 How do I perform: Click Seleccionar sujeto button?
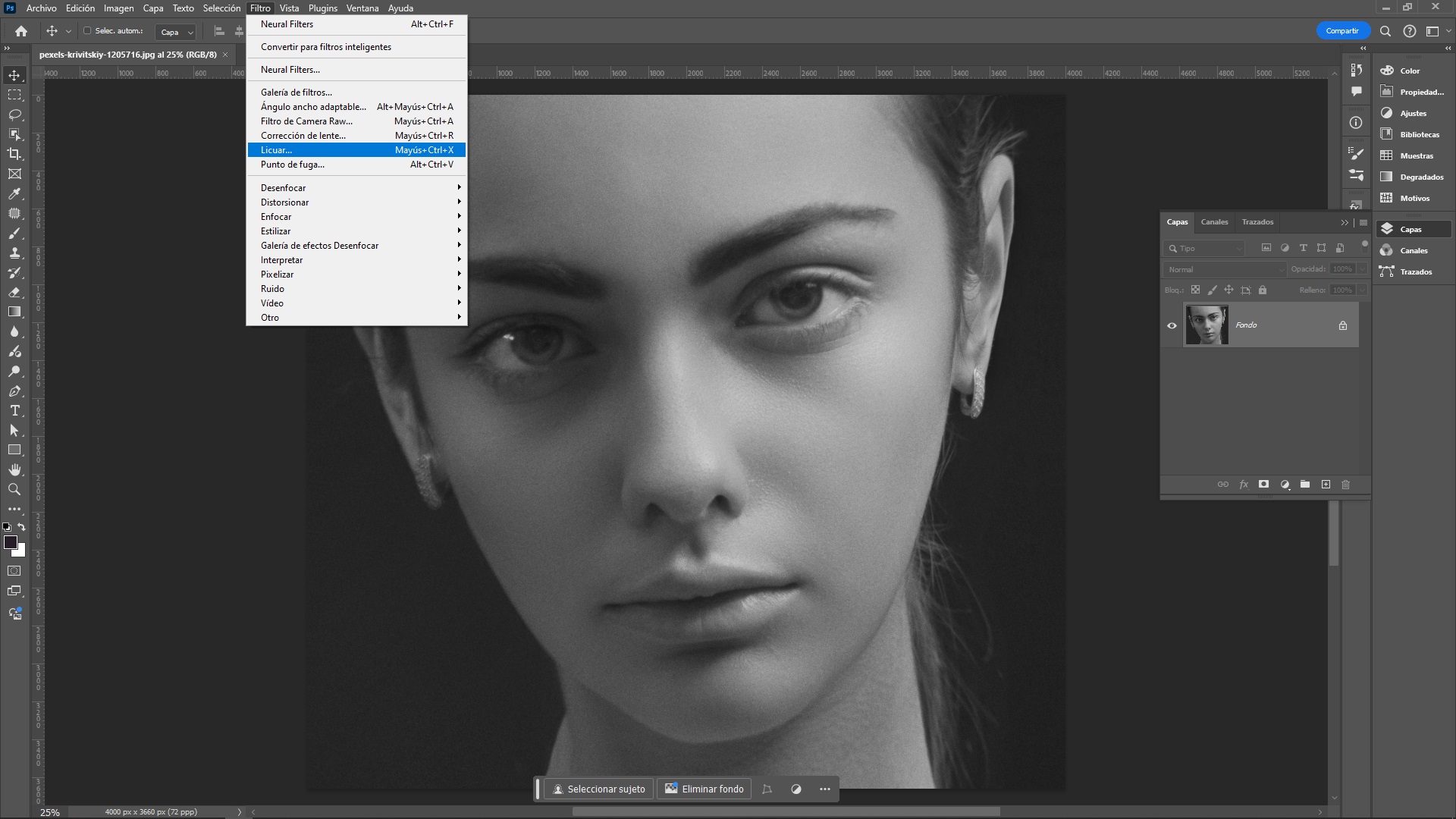coord(597,789)
